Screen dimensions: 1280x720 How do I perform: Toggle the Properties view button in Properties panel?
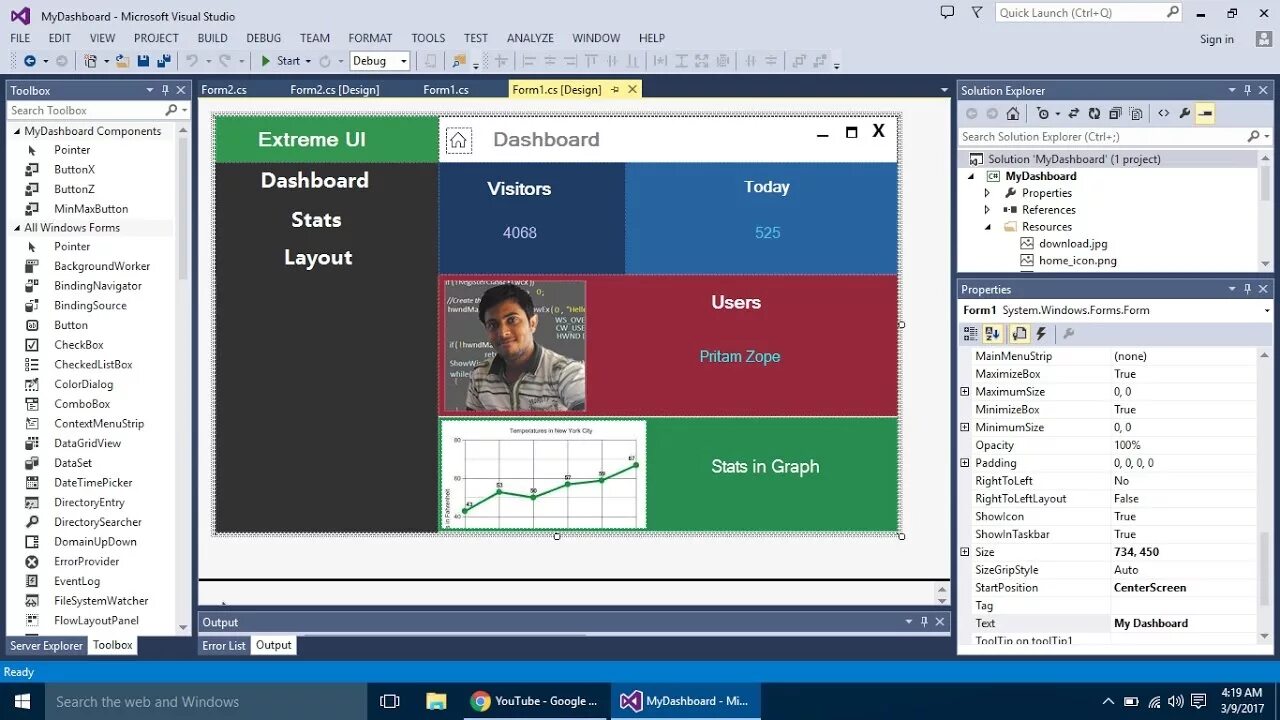1019,334
